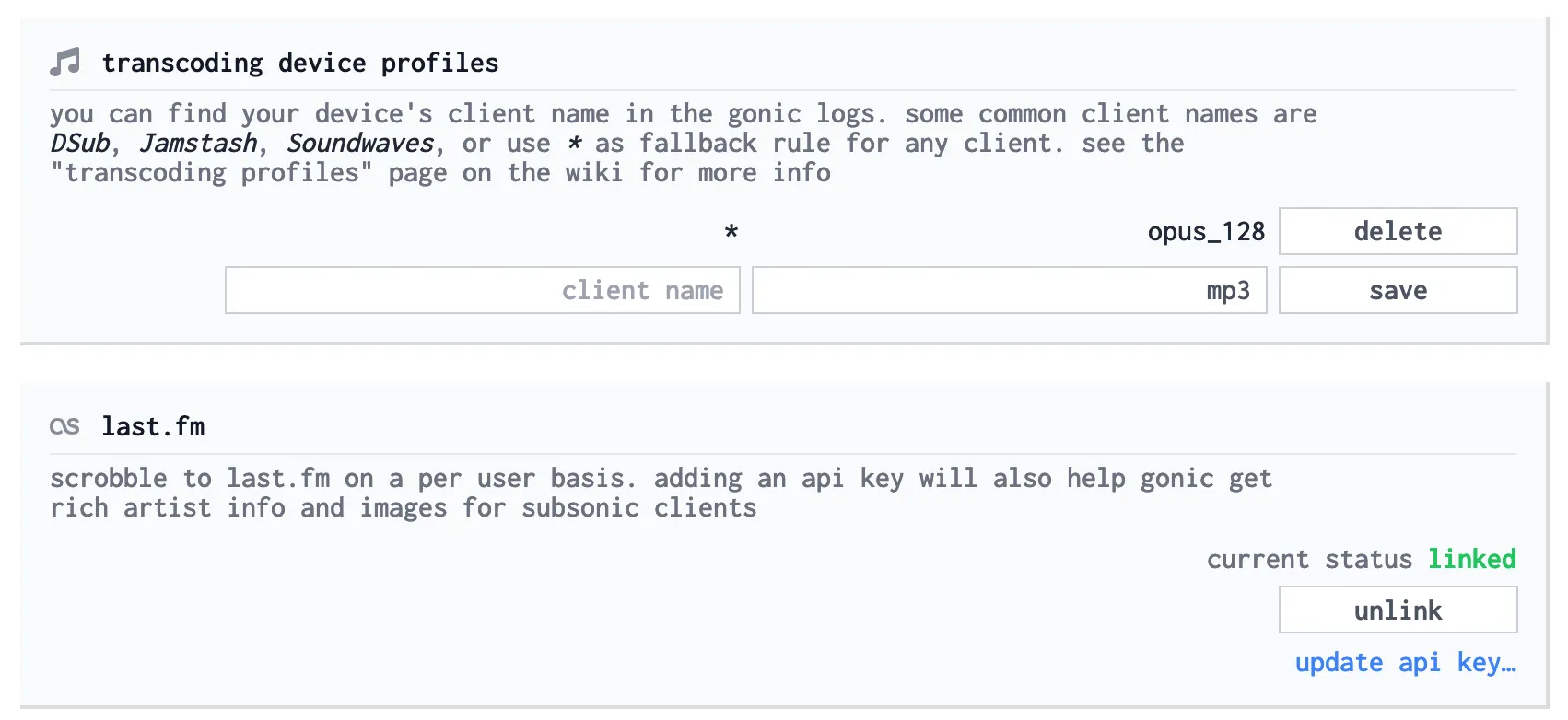Screen dimensions: 1568x720
Task: Select the last.fm section heading
Action: [153, 426]
